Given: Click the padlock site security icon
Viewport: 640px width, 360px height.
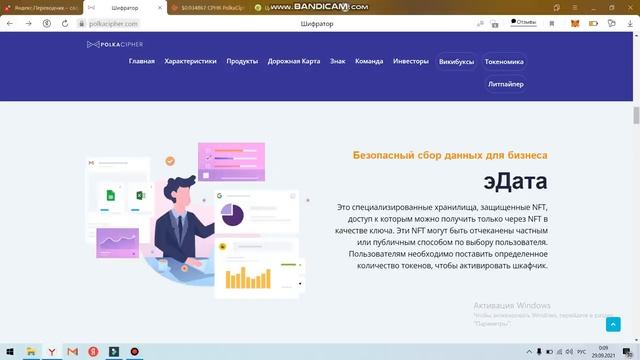Looking at the screenshot, I should [81, 24].
